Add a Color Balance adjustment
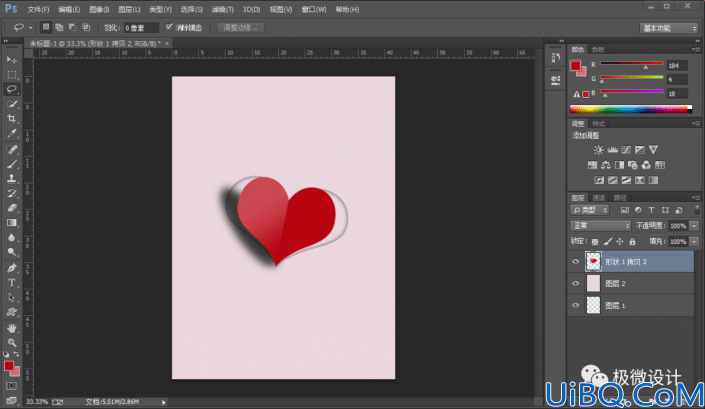 pyautogui.click(x=606, y=165)
